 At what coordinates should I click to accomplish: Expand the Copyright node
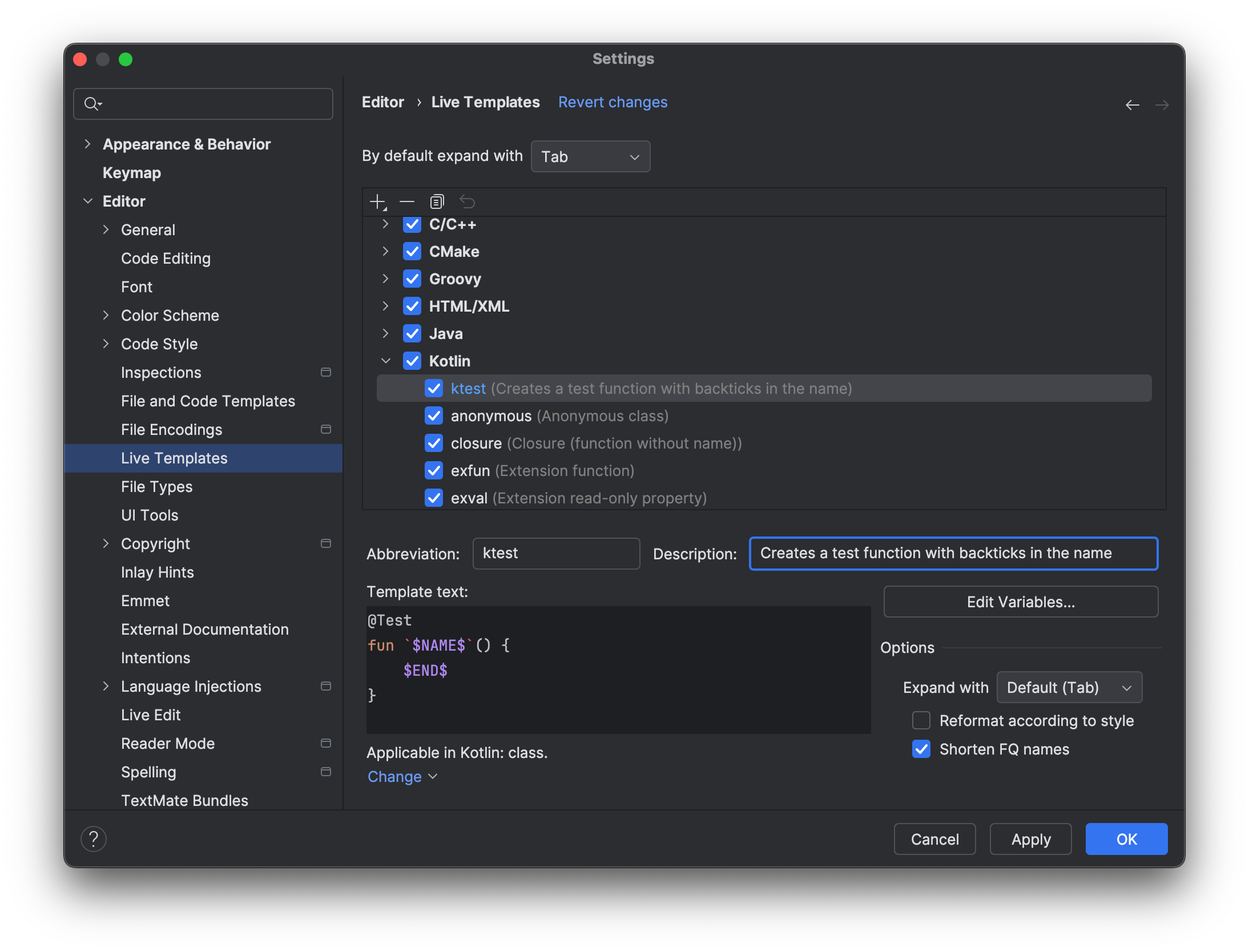point(106,543)
